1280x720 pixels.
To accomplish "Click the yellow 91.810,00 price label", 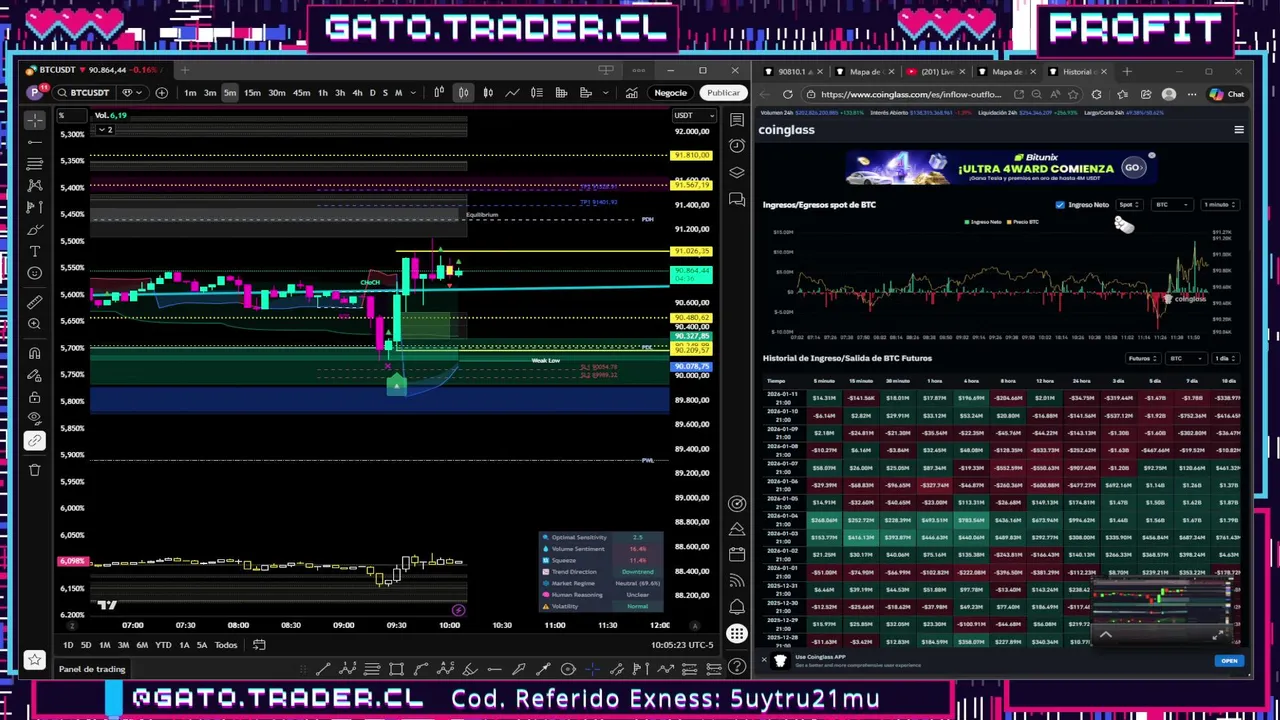I will coord(692,155).
